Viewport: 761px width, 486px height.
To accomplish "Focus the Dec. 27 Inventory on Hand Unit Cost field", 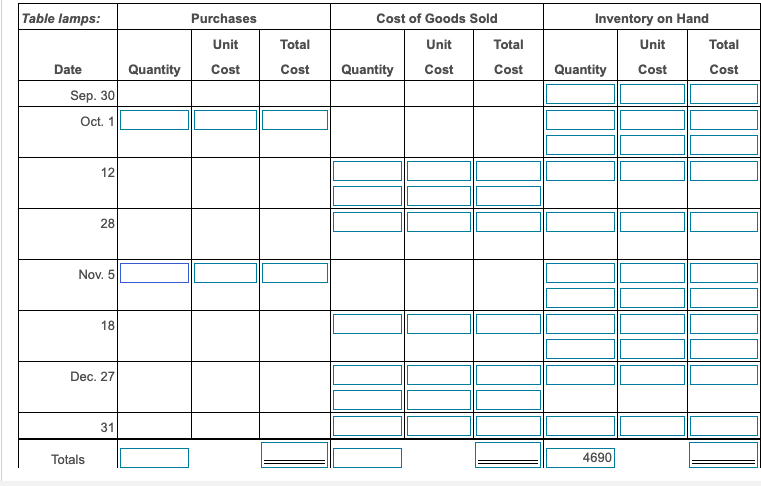I will [652, 375].
